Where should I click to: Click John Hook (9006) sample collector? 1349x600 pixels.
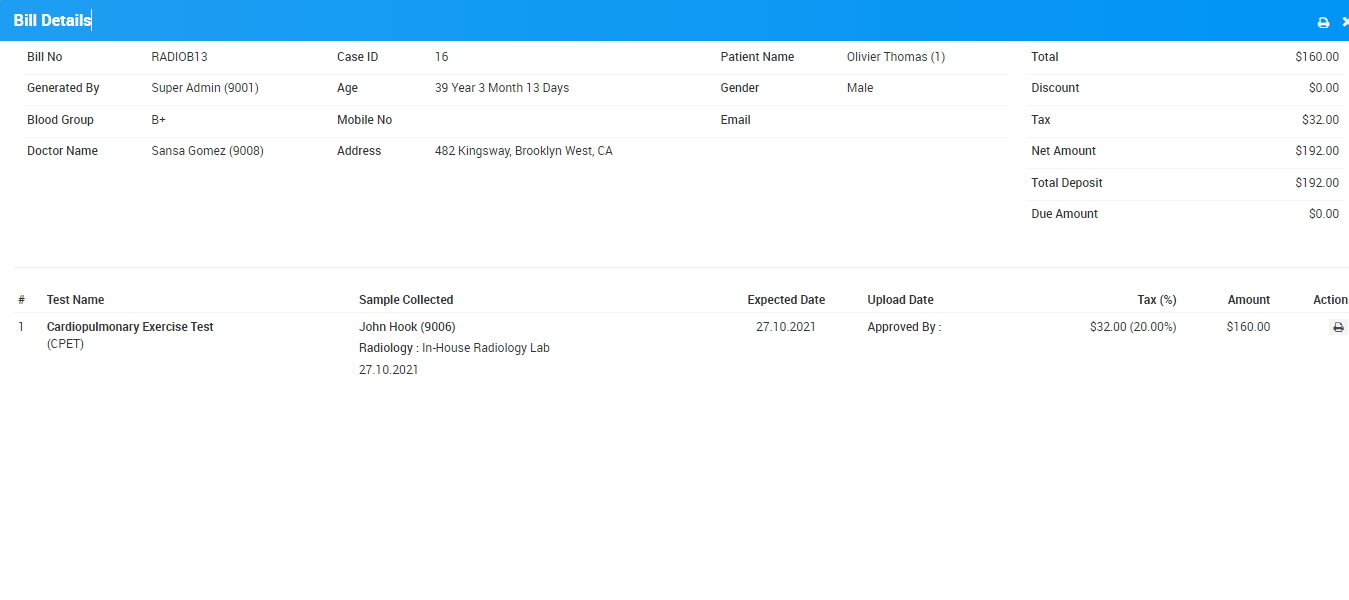point(407,327)
